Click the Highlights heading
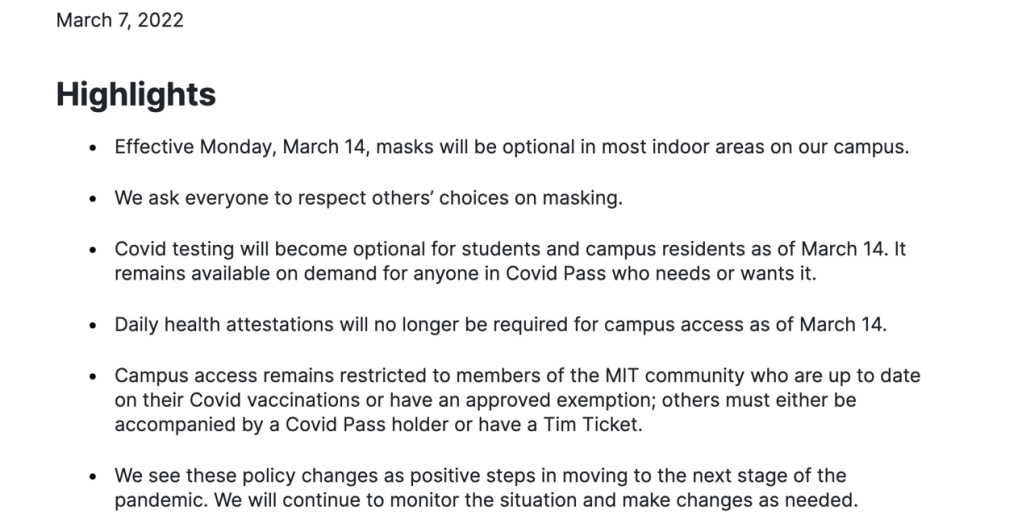The height and width of the screenshot is (527, 1022). pos(136,94)
